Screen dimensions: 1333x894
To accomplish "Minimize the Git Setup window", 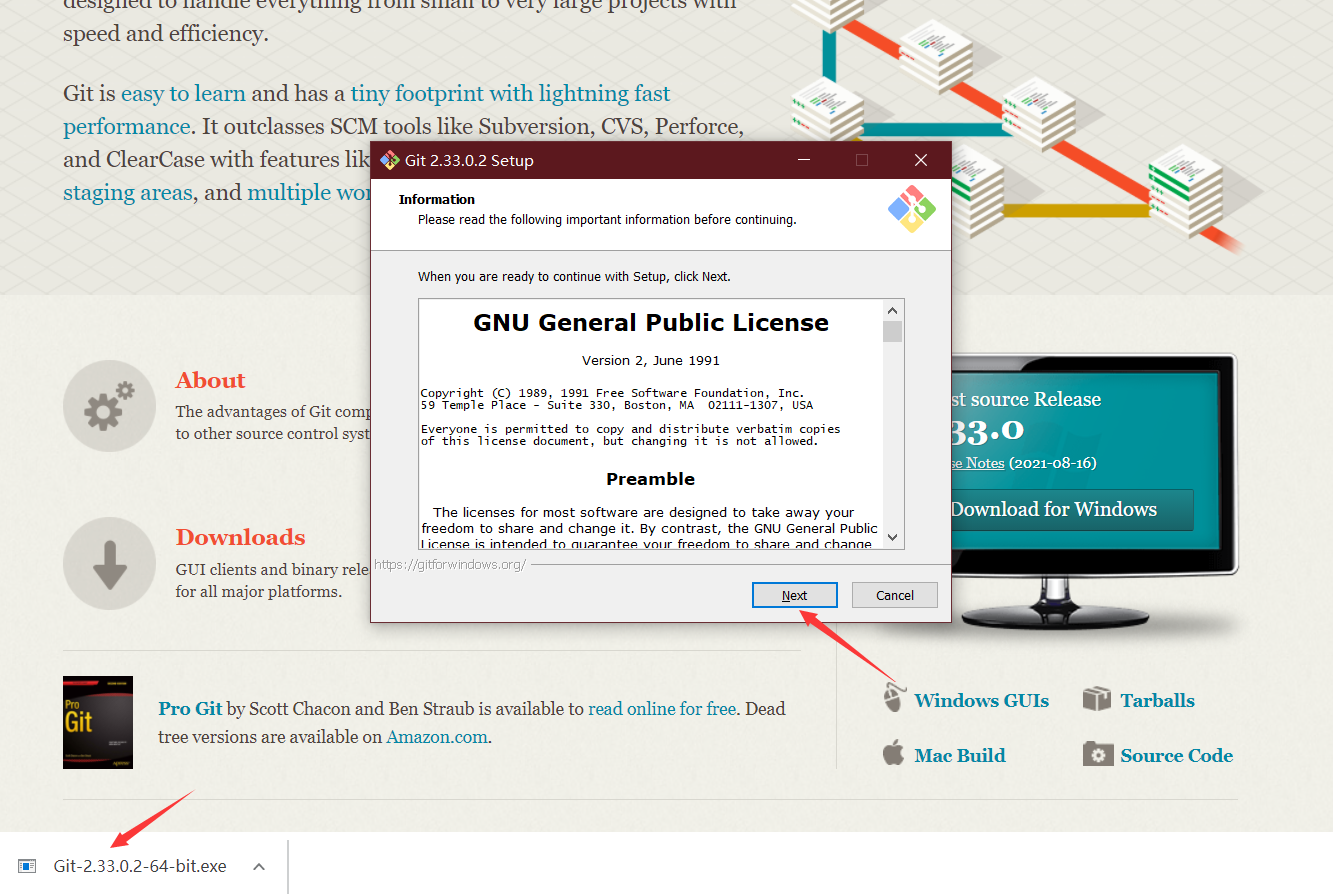I will (x=803, y=160).
